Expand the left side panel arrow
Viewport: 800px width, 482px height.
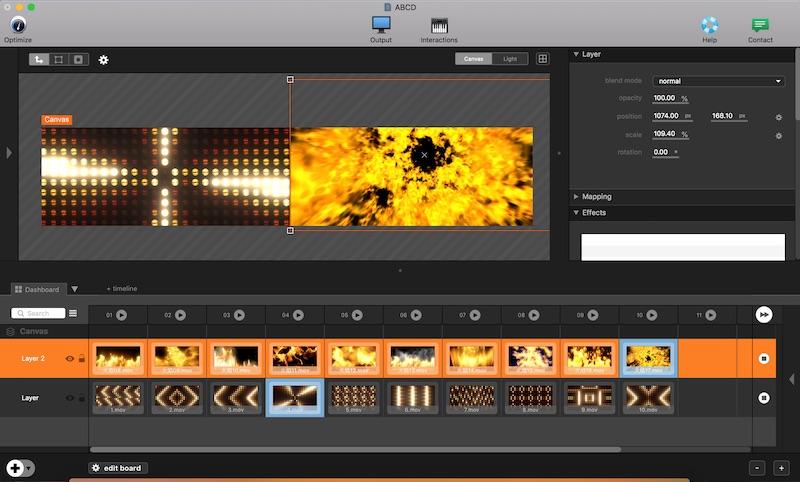9,153
